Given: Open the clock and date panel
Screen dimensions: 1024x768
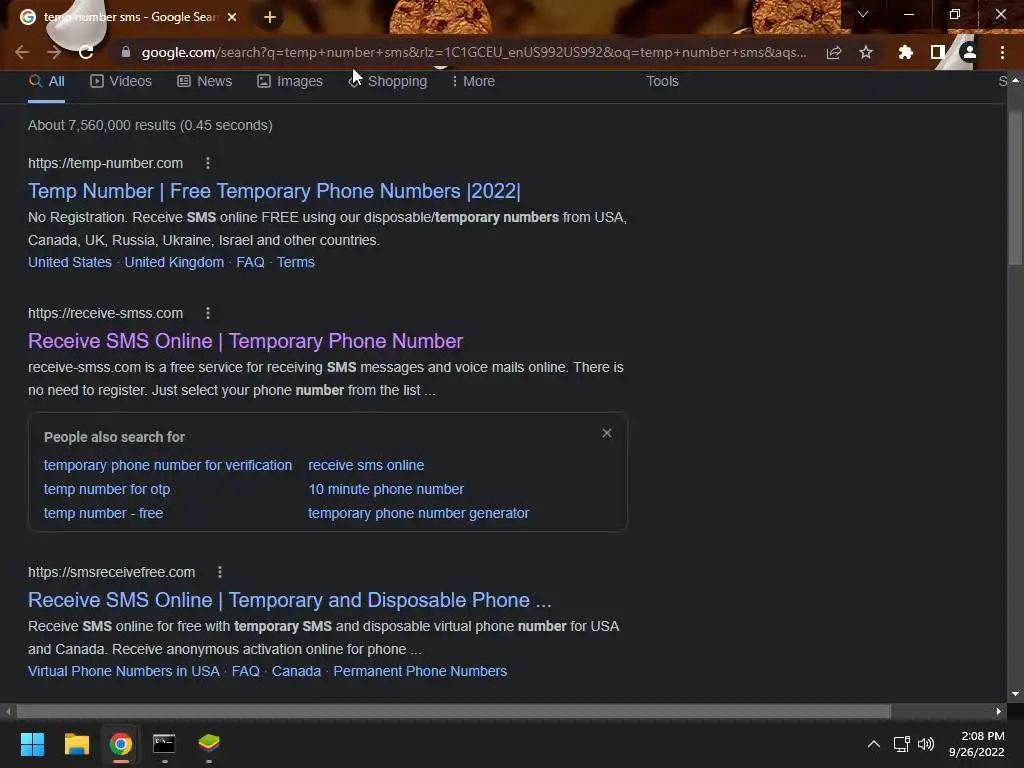Looking at the screenshot, I should [x=977, y=744].
